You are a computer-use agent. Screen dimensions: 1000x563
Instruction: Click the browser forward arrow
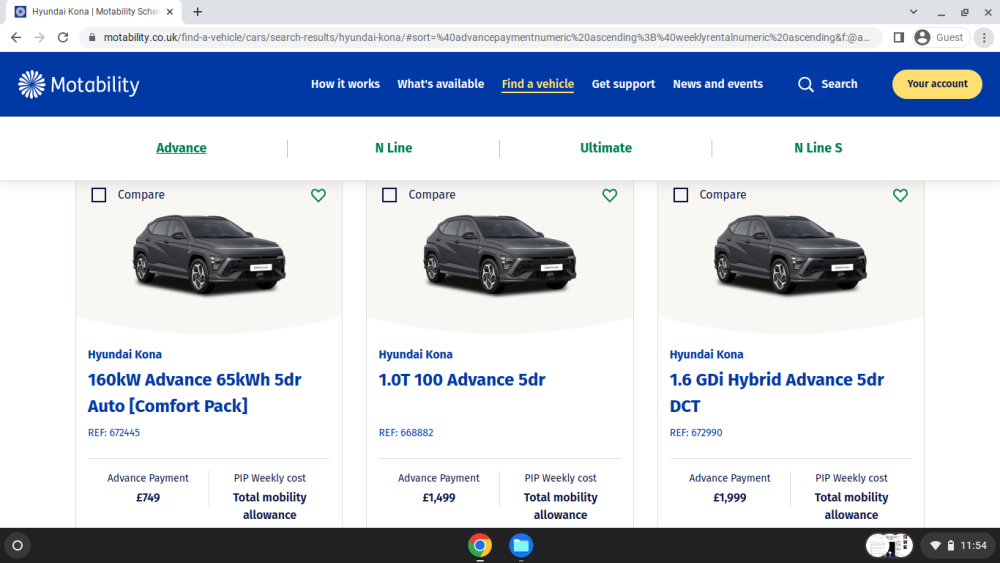40,38
